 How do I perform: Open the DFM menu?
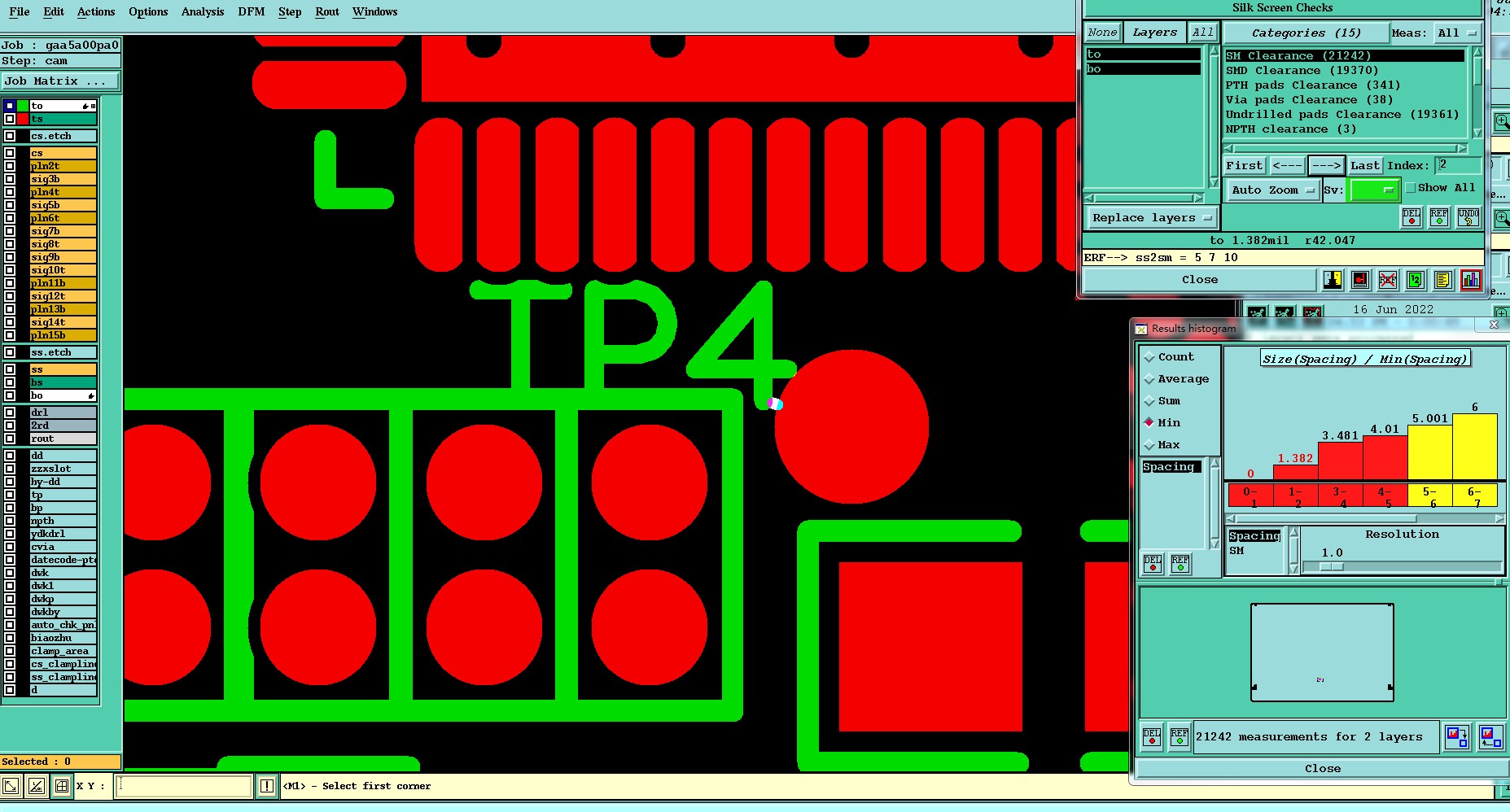[252, 11]
